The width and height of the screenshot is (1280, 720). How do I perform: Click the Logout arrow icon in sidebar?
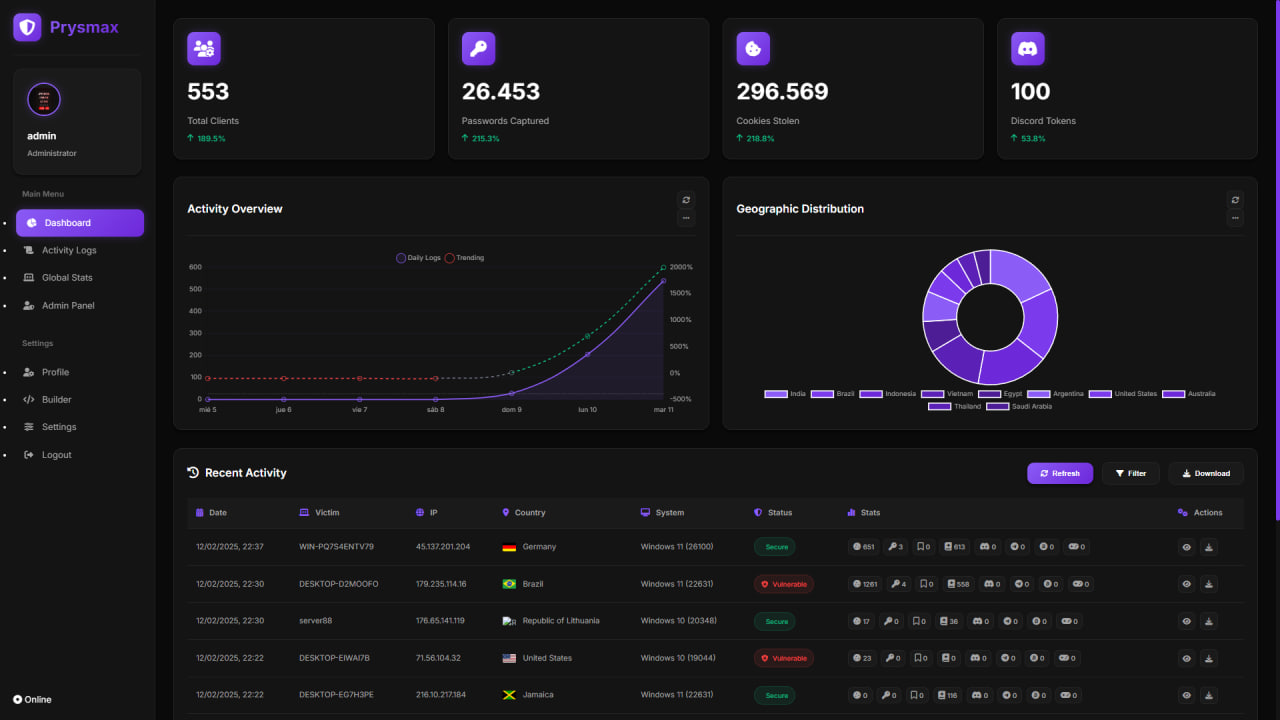29,455
